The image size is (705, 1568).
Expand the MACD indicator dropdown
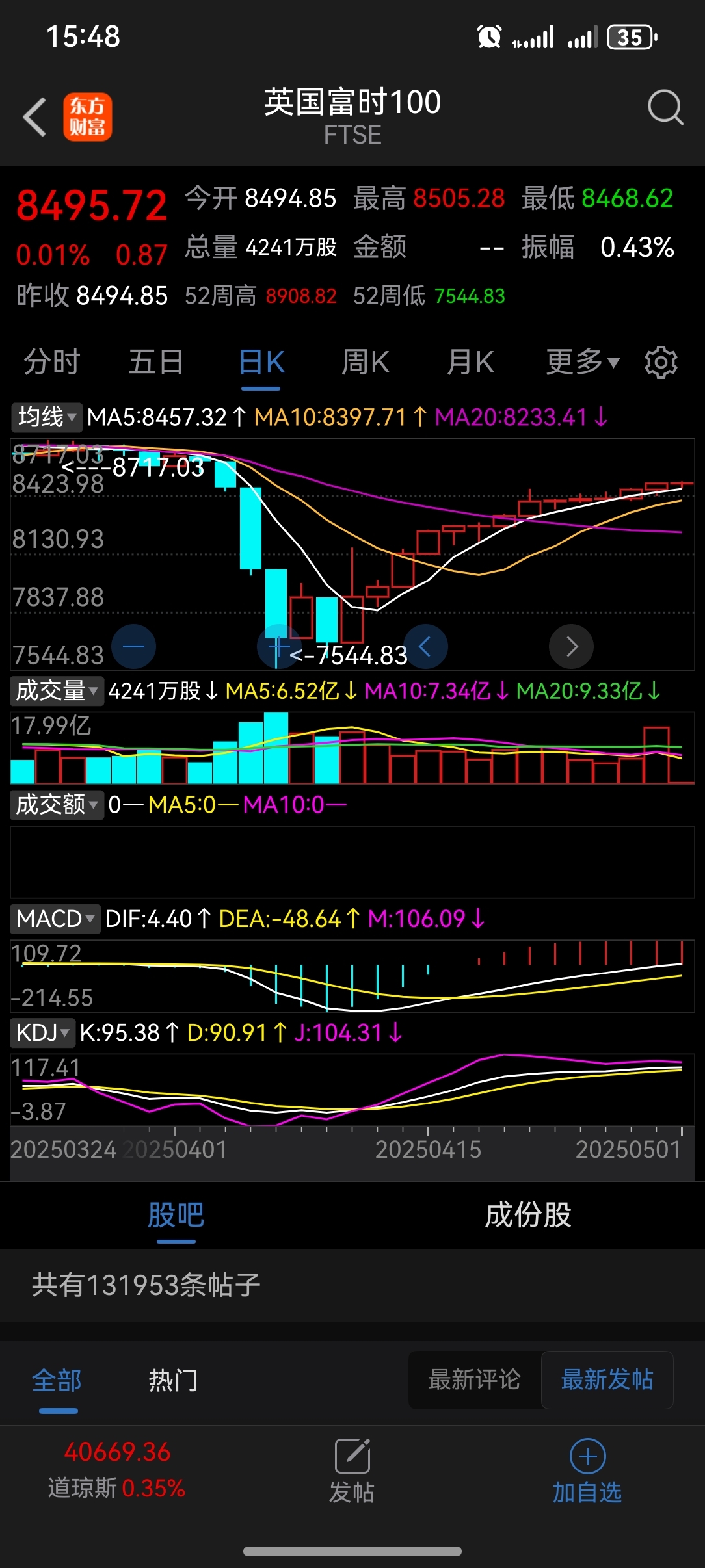pyautogui.click(x=55, y=919)
